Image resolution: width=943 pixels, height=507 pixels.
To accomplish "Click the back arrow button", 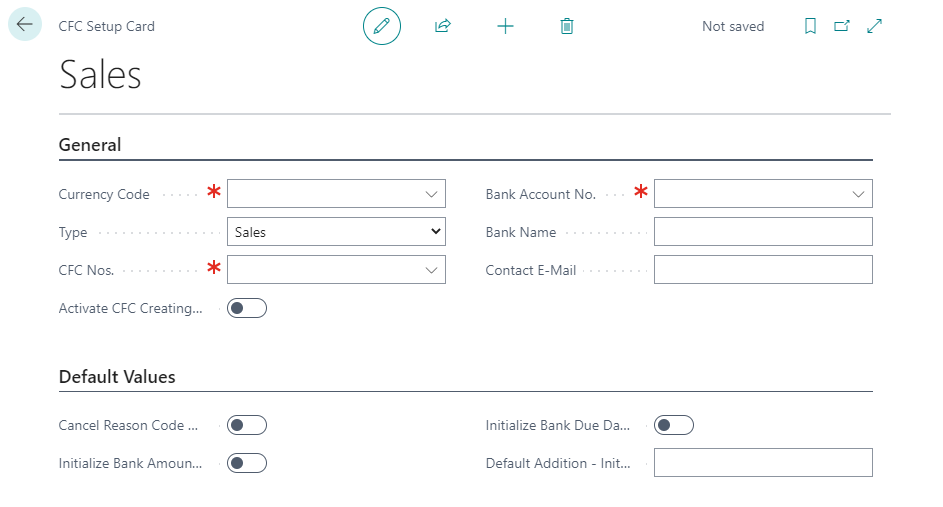I will tap(25, 25).
